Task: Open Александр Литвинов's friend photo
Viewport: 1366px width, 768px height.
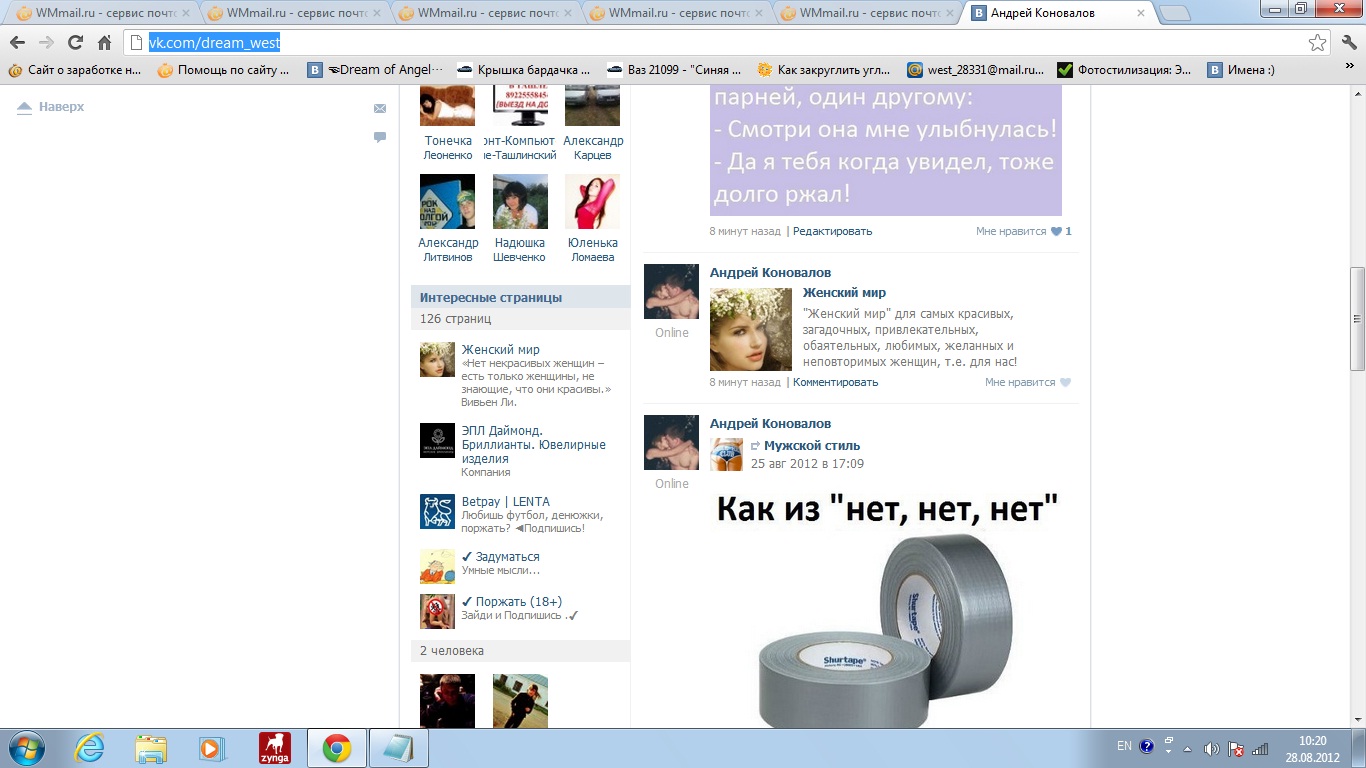Action: pos(447,202)
